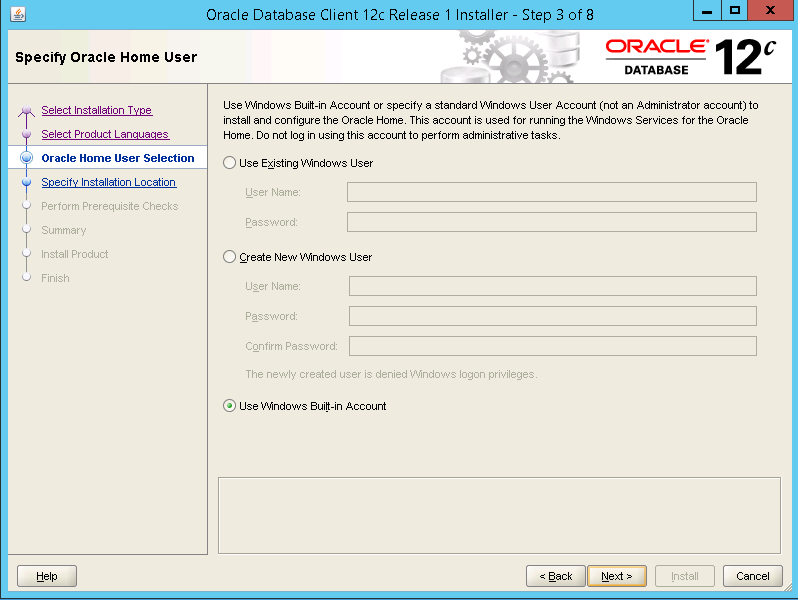Click the Help button
Screen dimensions: 798x600
coord(47,576)
